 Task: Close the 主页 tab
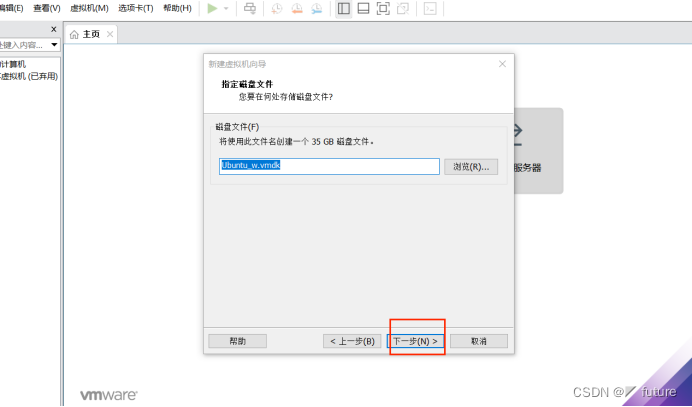pos(110,34)
